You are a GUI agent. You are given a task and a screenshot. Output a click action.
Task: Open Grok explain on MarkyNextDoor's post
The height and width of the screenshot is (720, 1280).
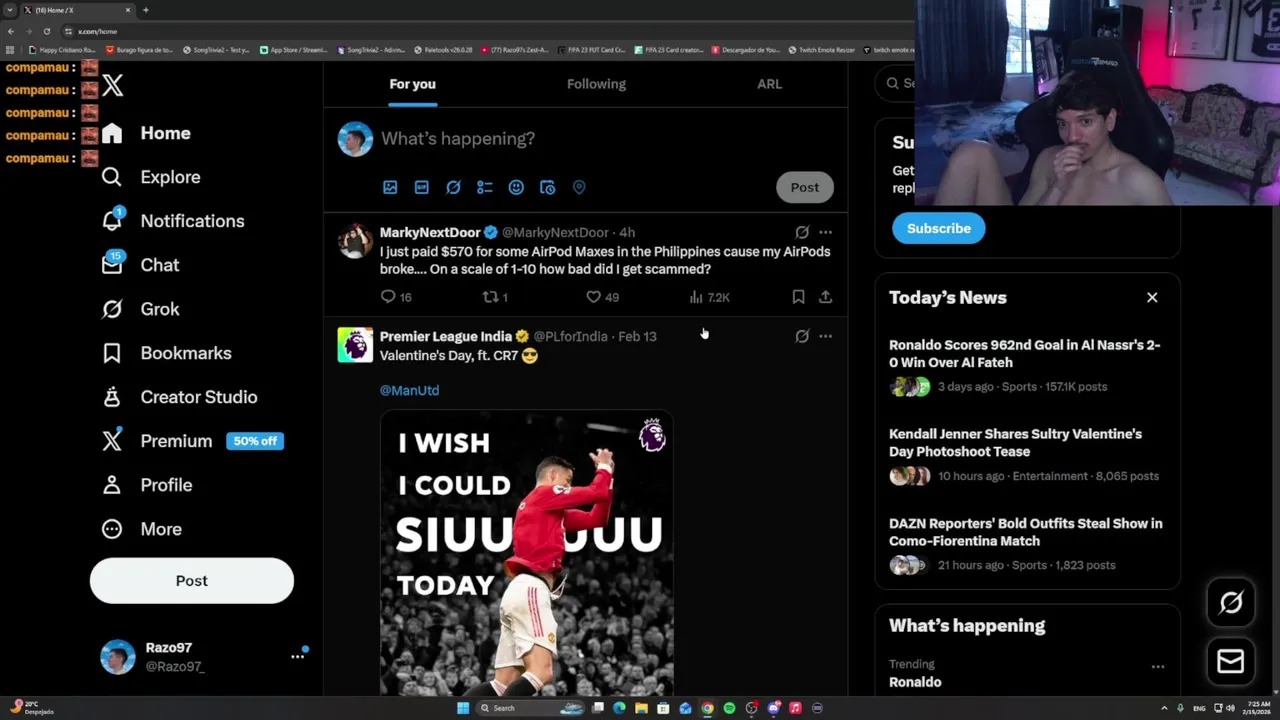coord(802,232)
